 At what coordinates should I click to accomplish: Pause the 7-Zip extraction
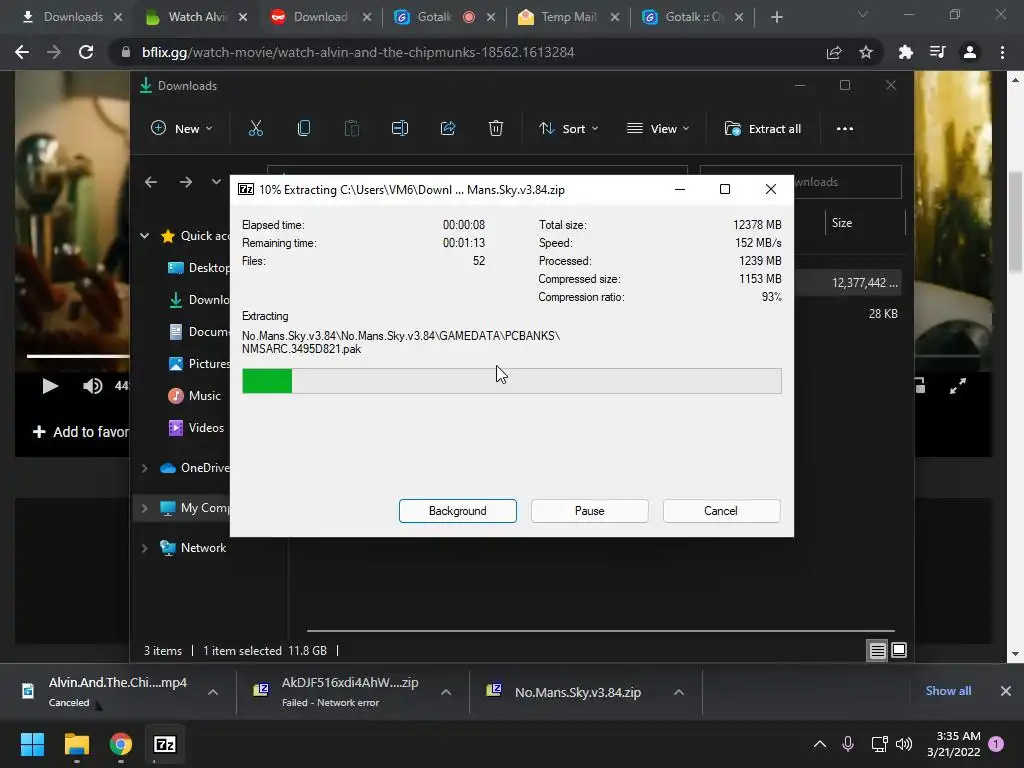589,511
